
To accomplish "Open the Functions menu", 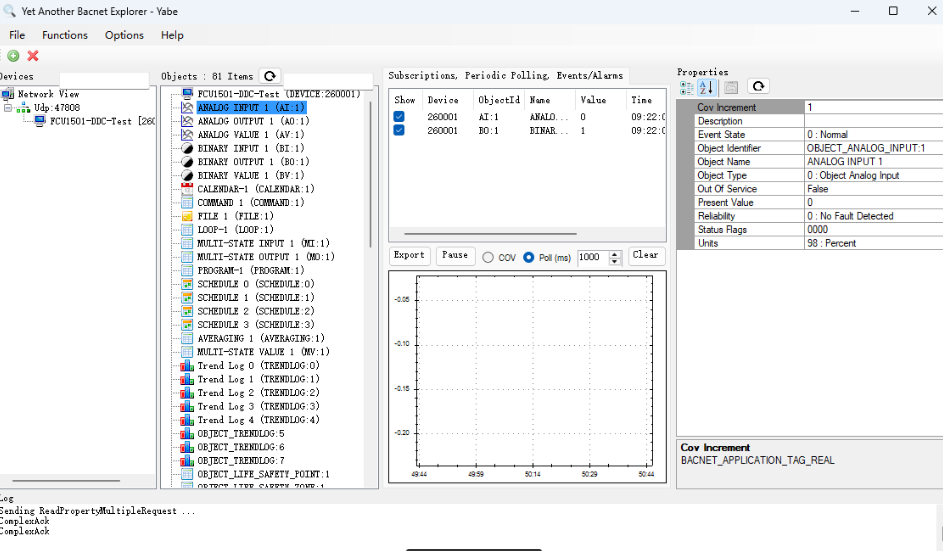I will click(65, 35).
